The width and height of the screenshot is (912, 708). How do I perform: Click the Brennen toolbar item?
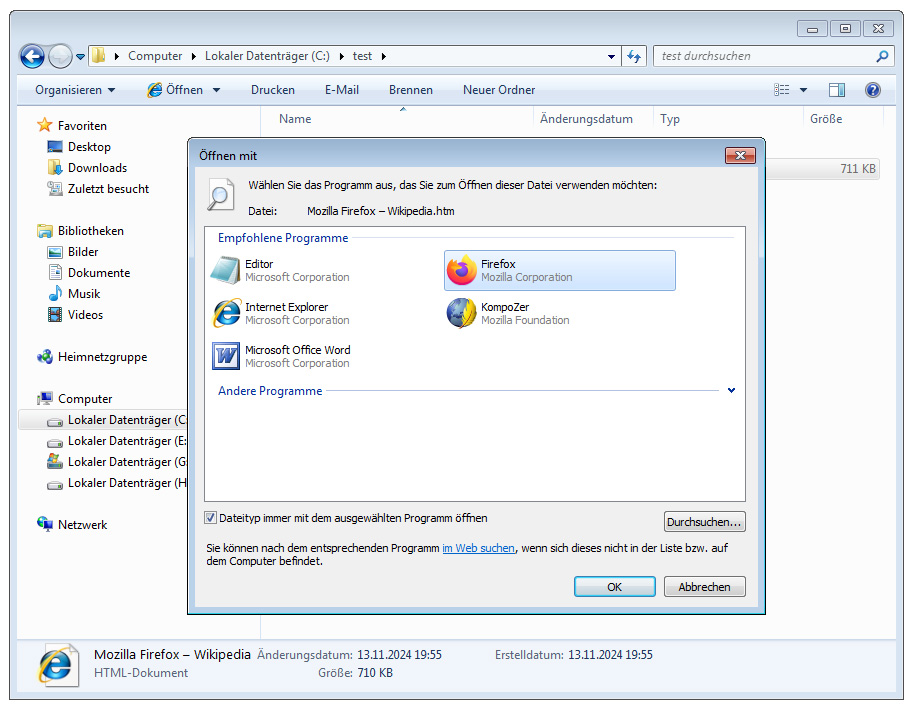410,90
